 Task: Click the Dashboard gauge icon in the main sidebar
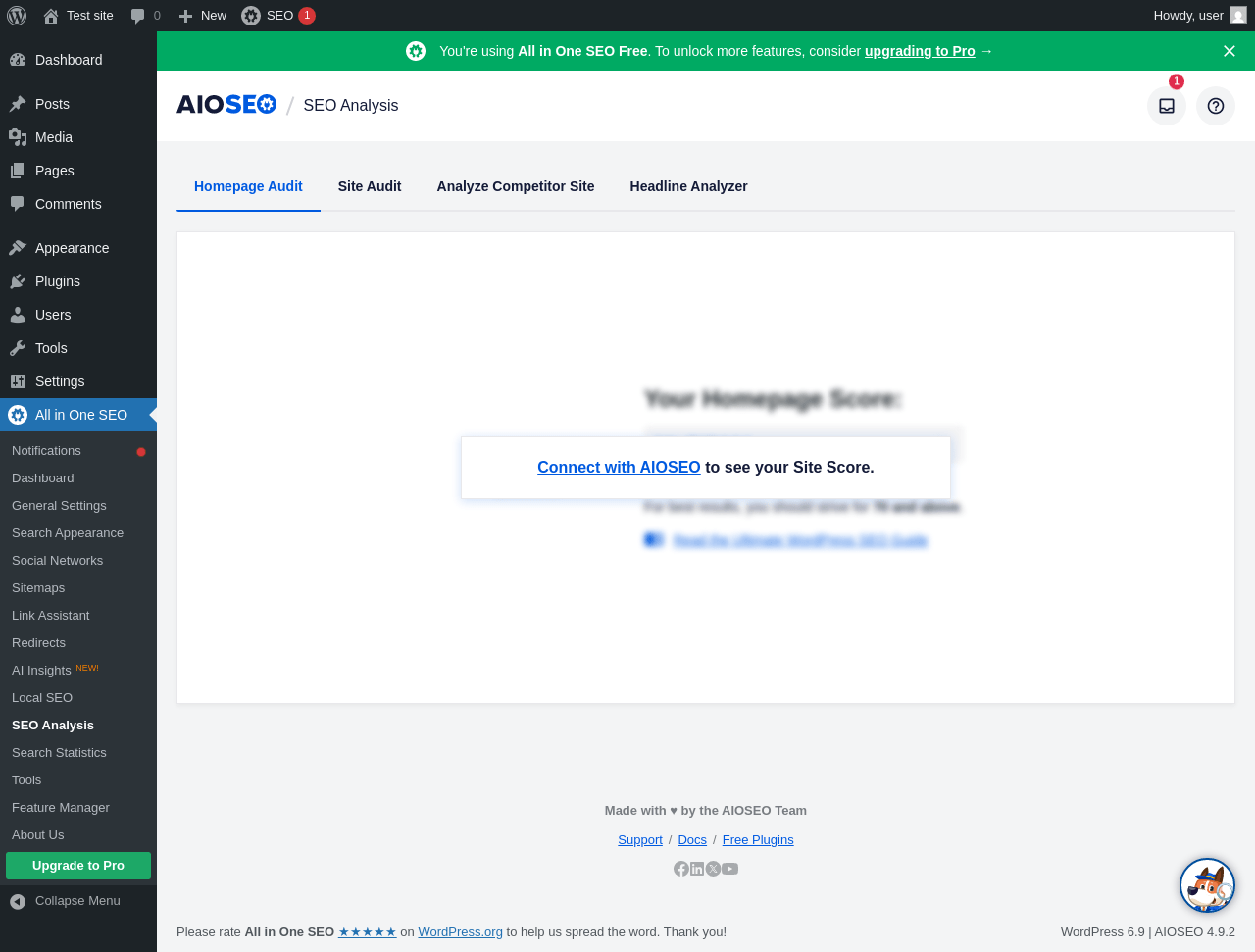[x=18, y=60]
